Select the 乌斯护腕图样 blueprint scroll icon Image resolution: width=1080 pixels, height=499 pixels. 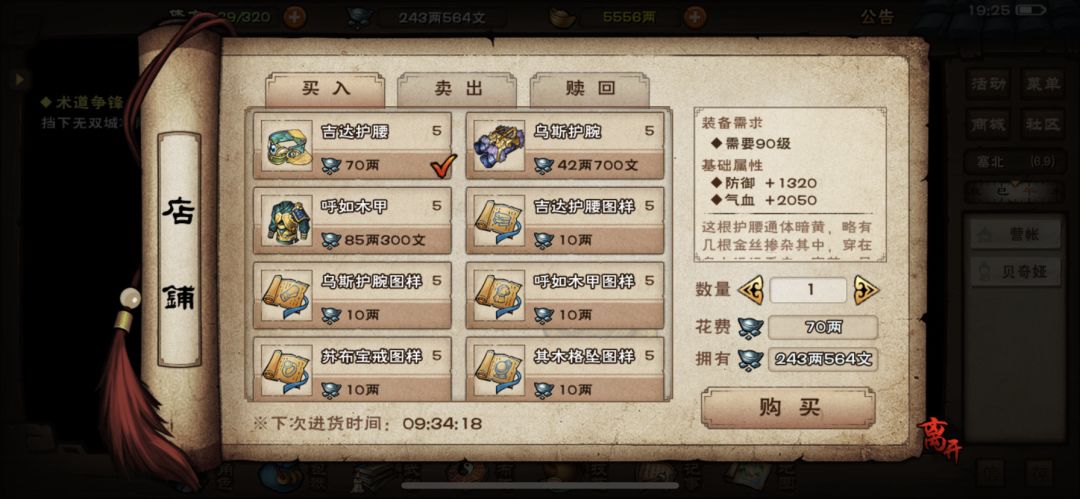[287, 296]
